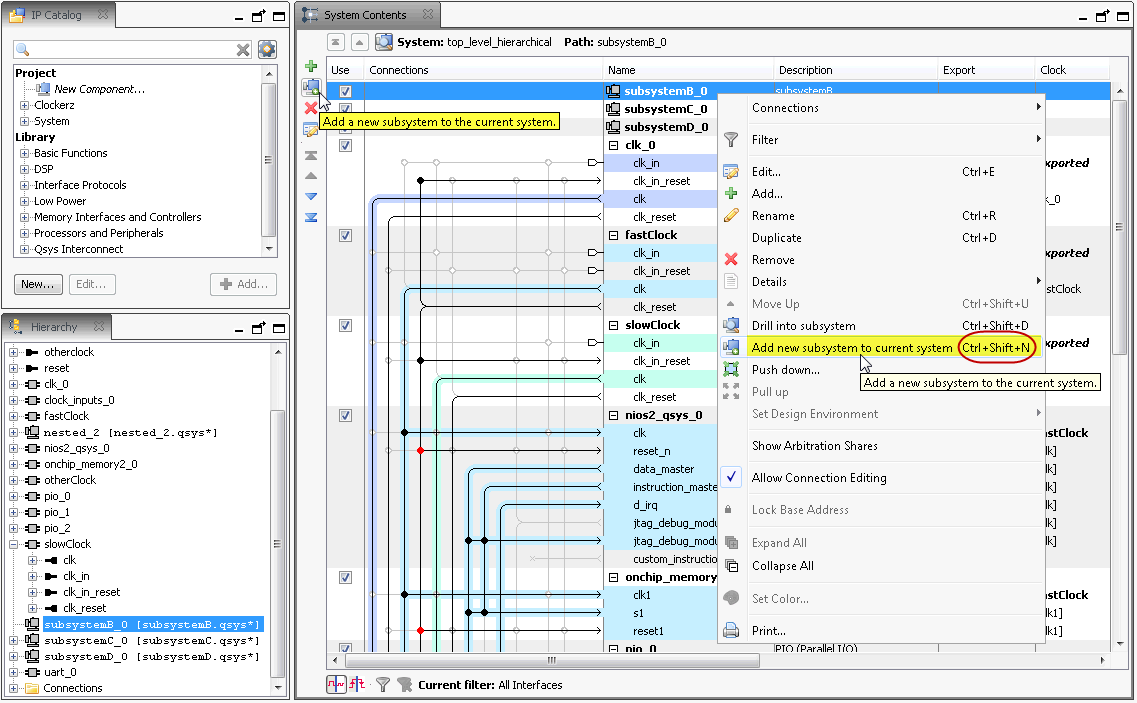
Task: Click the blue Move Down arrow icon
Action: tap(311, 197)
